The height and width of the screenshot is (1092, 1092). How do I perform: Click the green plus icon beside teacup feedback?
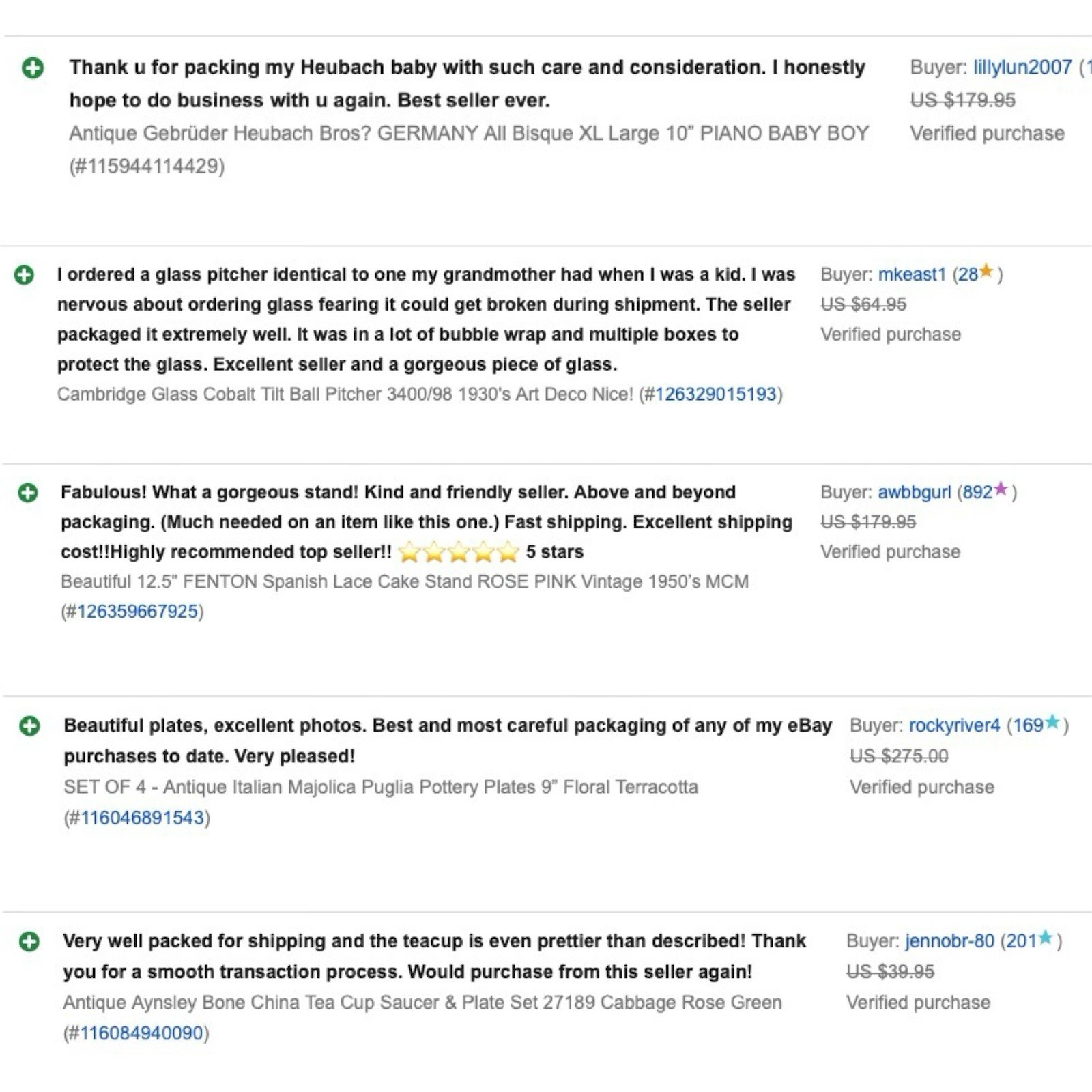pyautogui.click(x=29, y=941)
